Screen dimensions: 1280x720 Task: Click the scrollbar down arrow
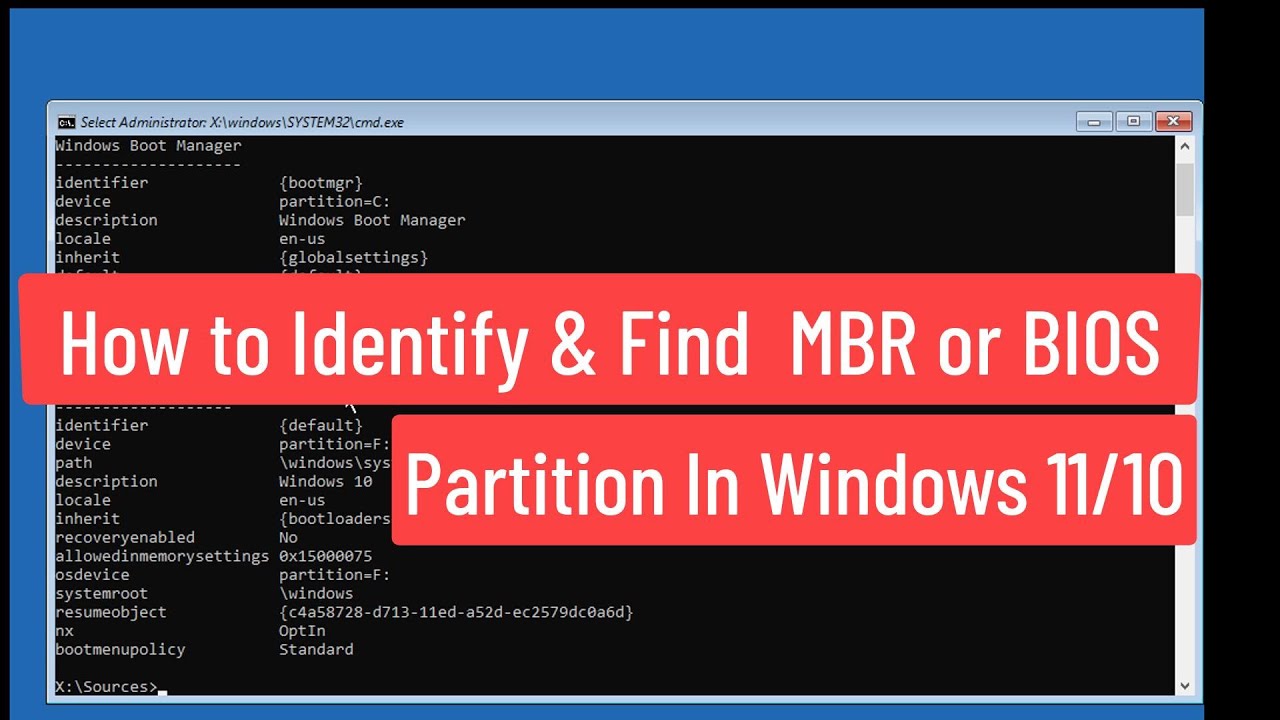click(1185, 686)
